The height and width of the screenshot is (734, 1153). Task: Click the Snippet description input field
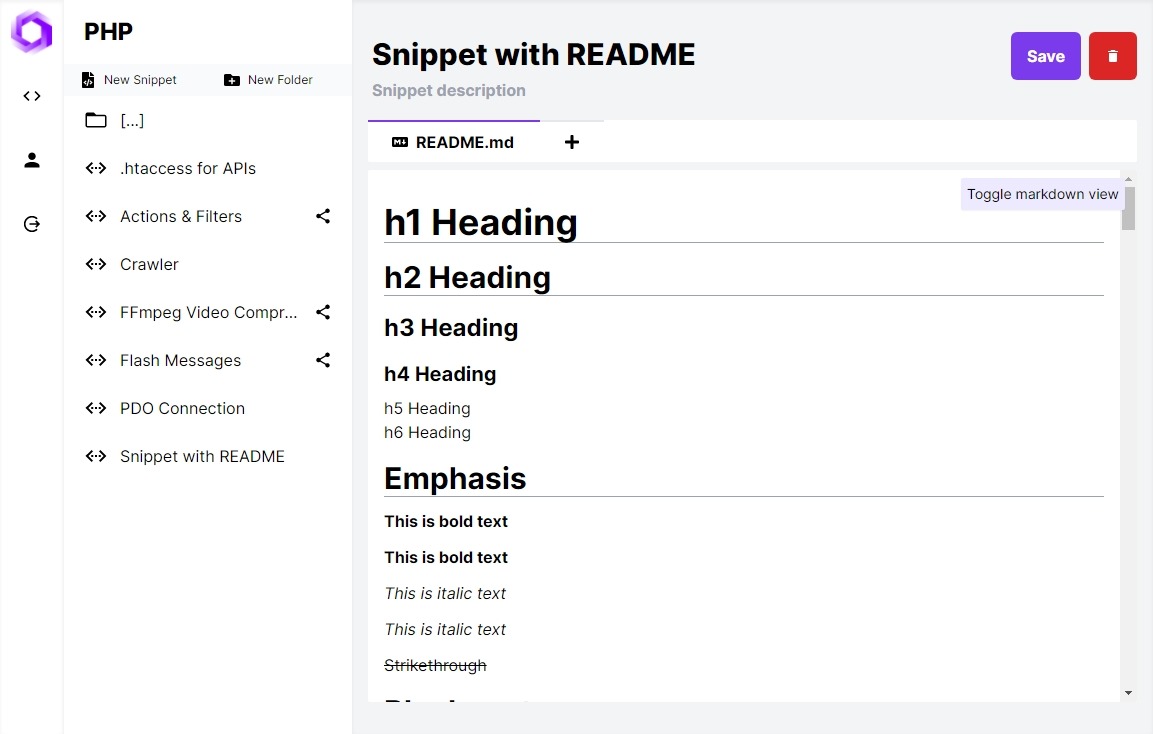448,90
